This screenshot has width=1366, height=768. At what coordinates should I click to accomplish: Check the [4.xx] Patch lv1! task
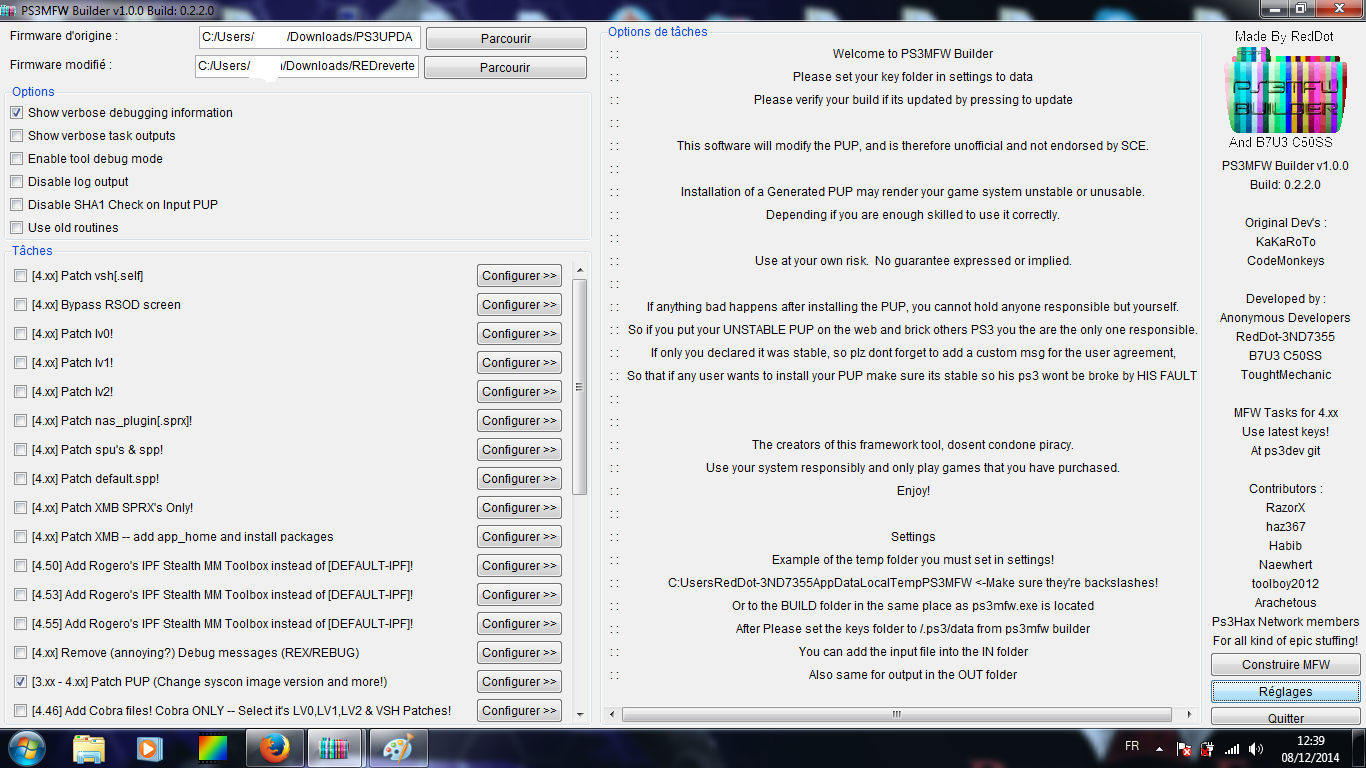point(21,363)
